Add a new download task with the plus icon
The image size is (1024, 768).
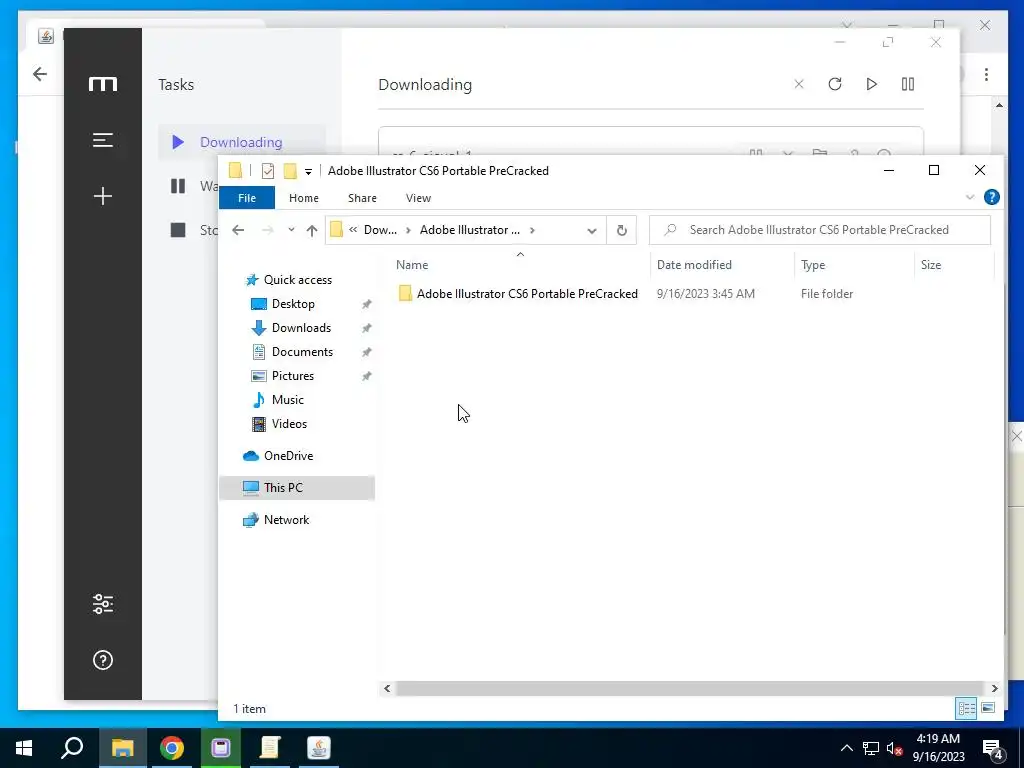[103, 196]
